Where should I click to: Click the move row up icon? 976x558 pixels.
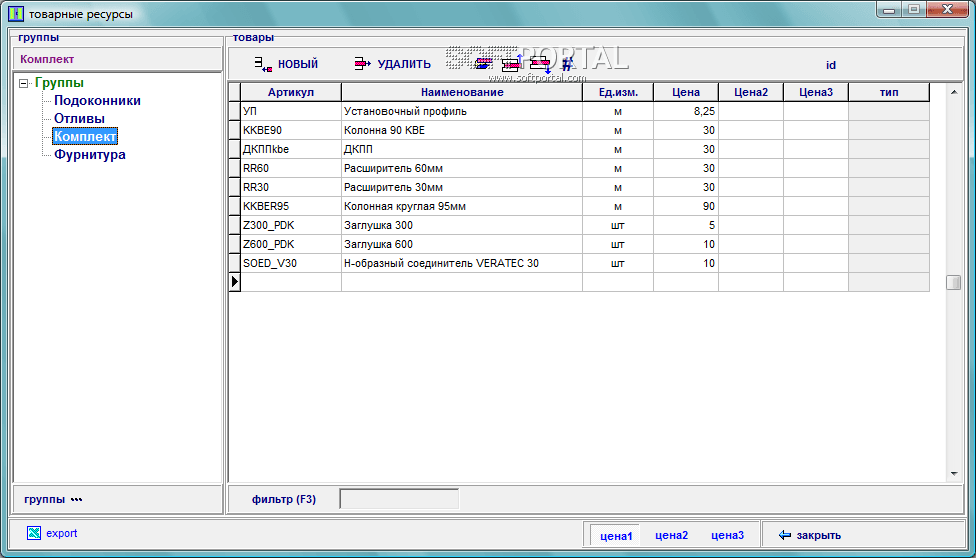click(x=512, y=64)
